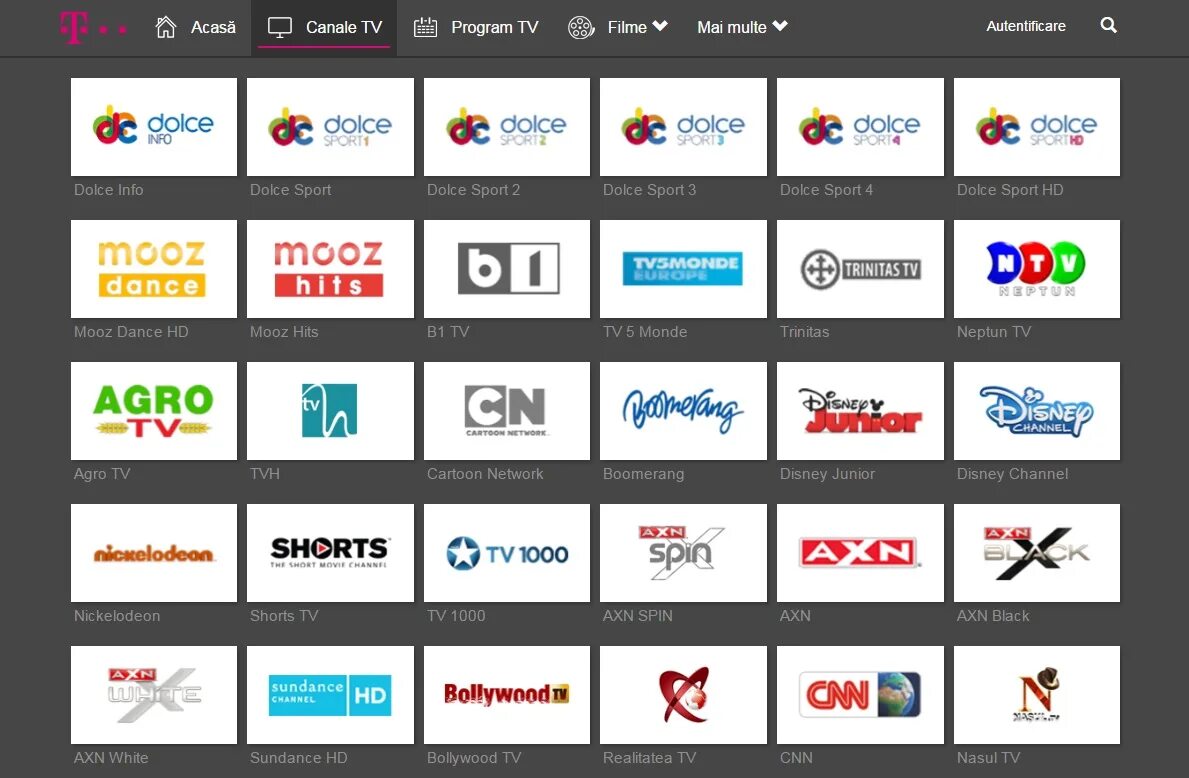
Task: Open the Dolce Sport 3 channel logo
Action: (683, 127)
